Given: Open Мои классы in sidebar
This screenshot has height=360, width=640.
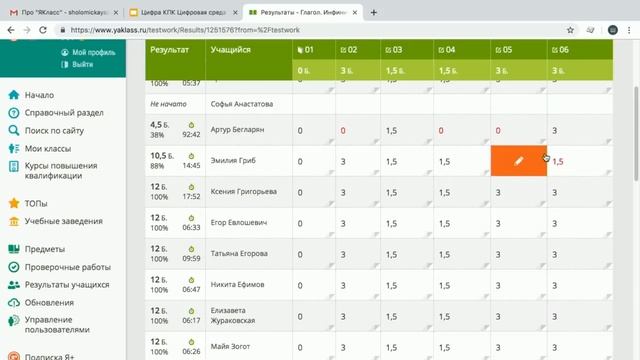Looking at the screenshot, I should pos(40,149).
